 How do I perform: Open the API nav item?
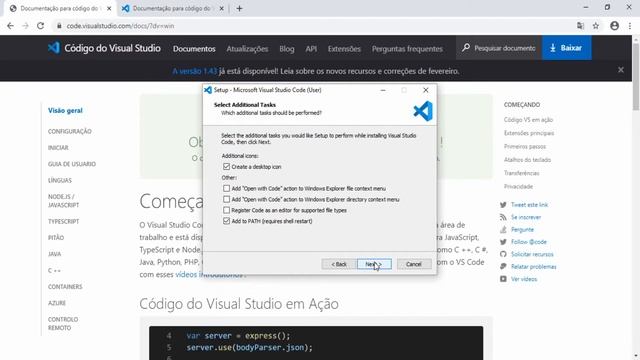311,49
